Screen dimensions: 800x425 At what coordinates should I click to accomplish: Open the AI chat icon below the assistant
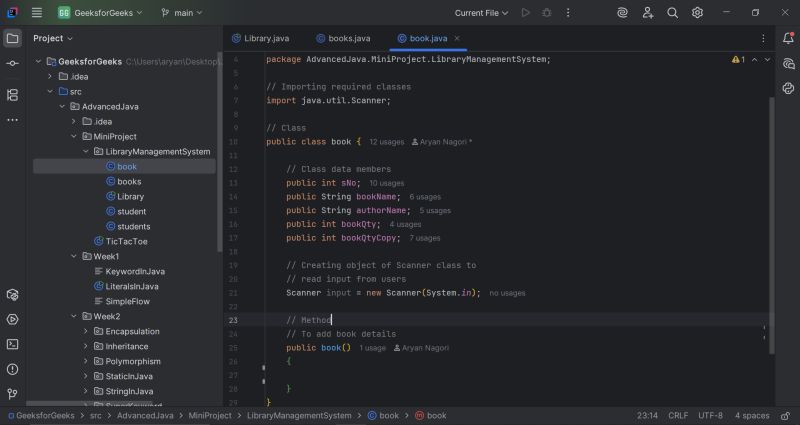pos(788,88)
